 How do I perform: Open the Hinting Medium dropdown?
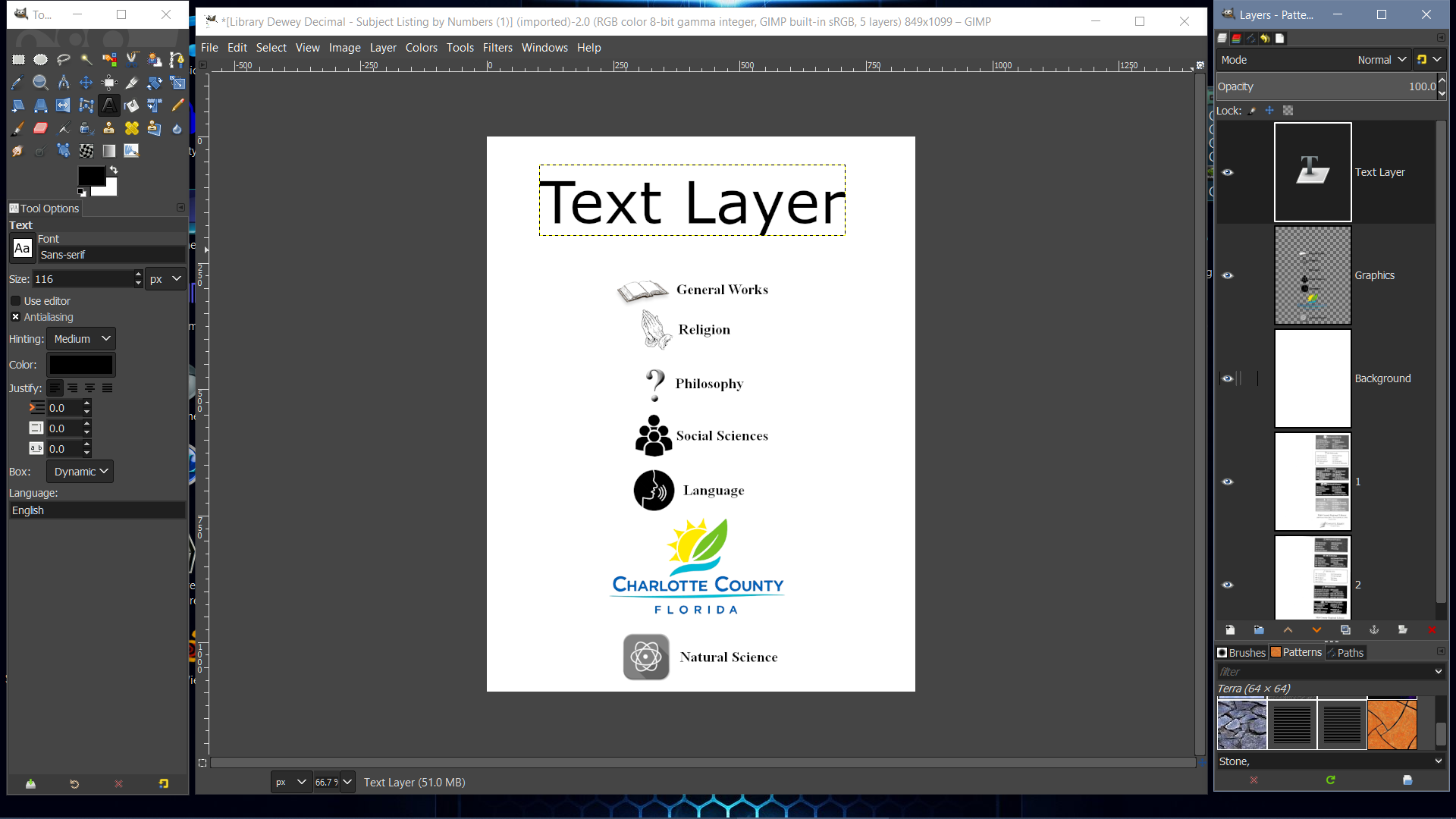(81, 339)
